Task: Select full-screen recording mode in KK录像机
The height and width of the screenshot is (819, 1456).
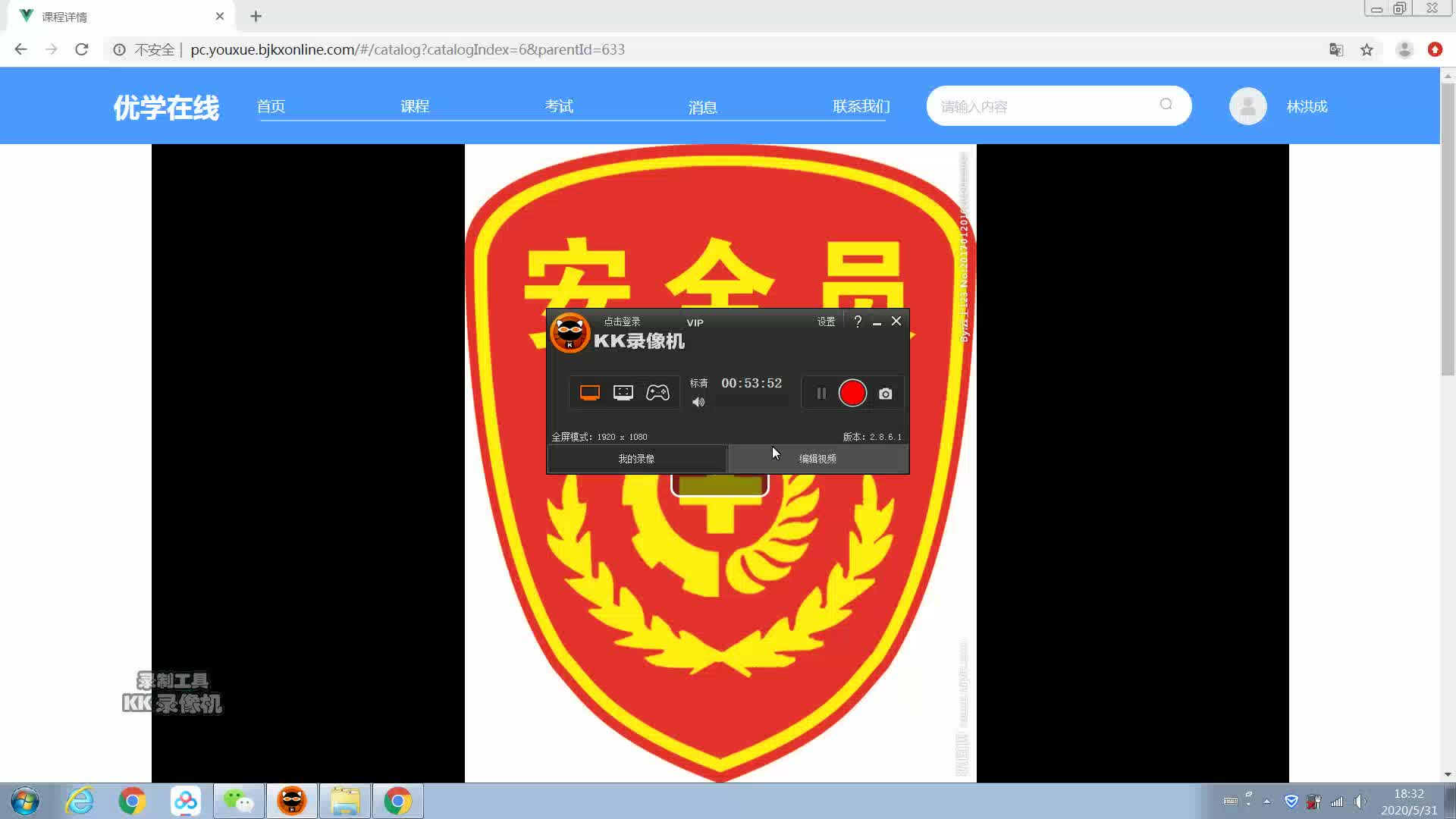Action: [590, 392]
